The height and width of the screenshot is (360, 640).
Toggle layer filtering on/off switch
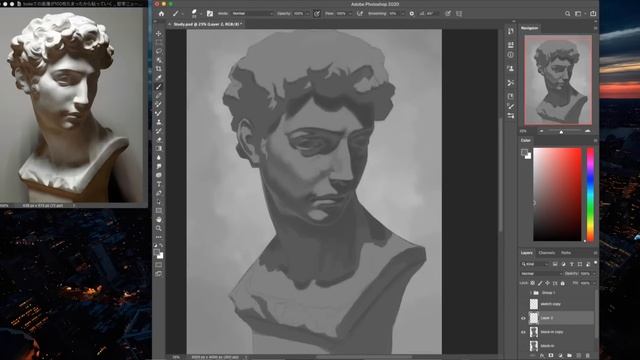(x=596, y=263)
